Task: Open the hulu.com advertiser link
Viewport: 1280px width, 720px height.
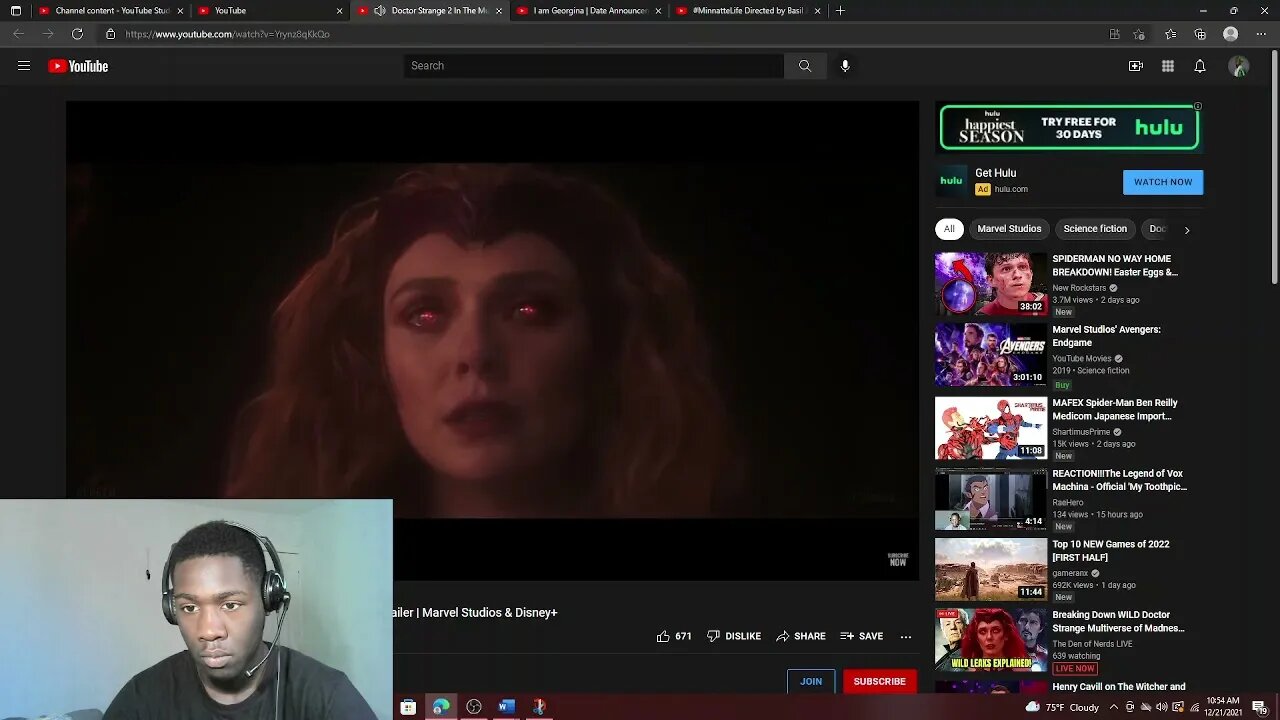Action: pos(1011,189)
